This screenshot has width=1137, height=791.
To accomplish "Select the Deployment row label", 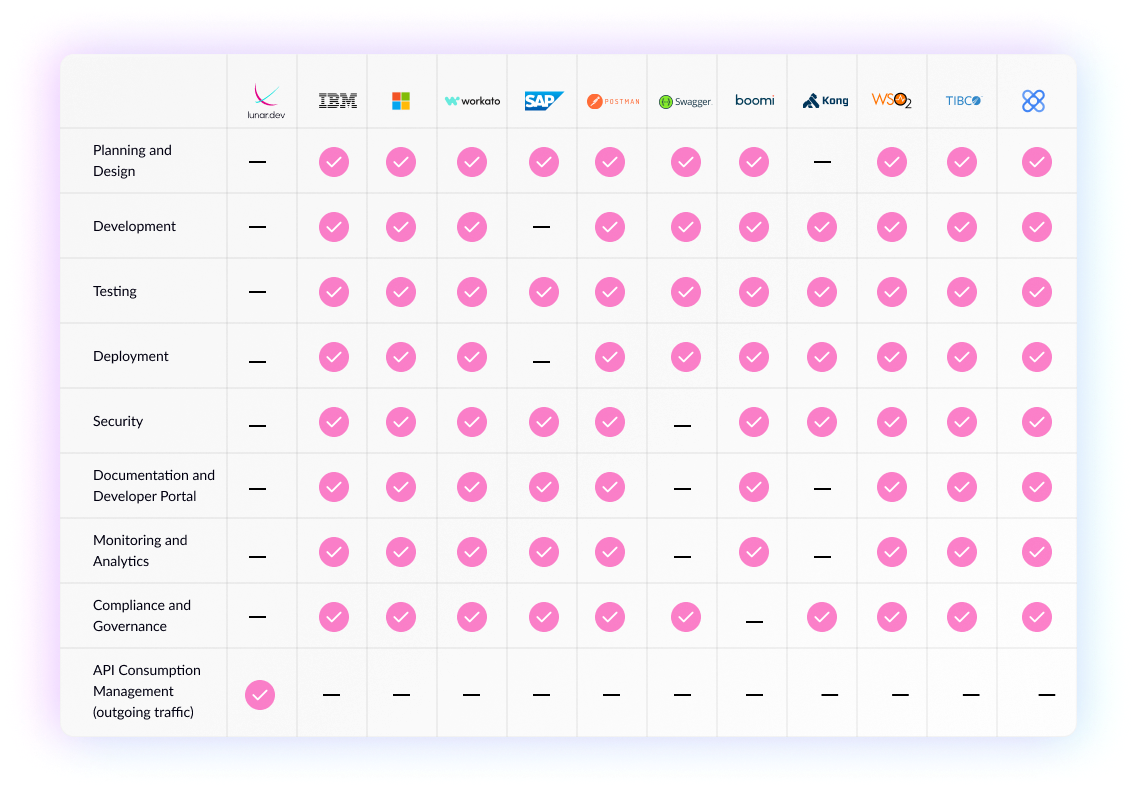I will click(131, 357).
